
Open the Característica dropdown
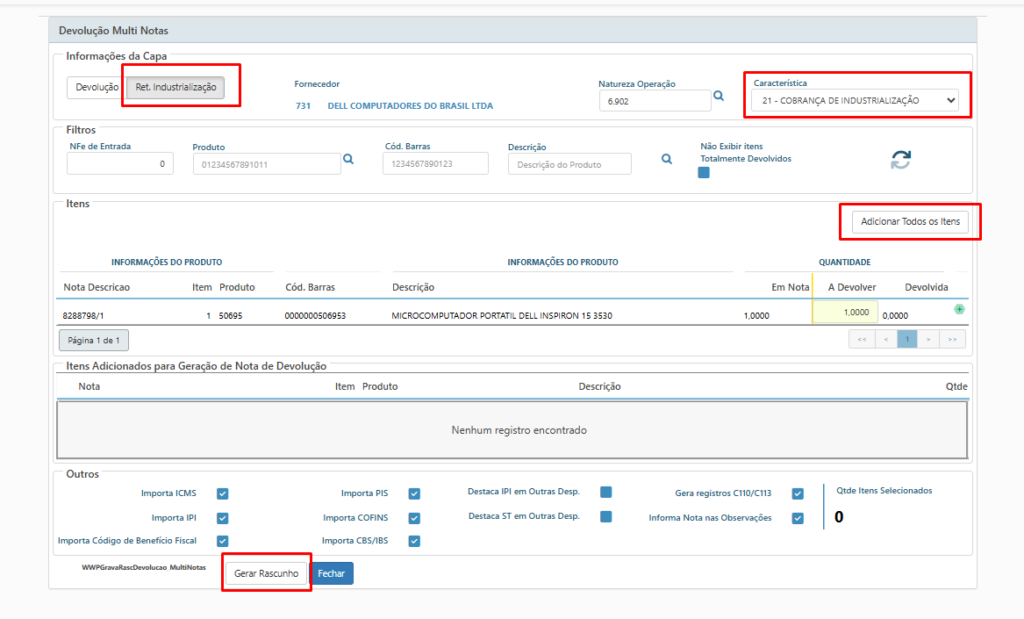(x=856, y=100)
